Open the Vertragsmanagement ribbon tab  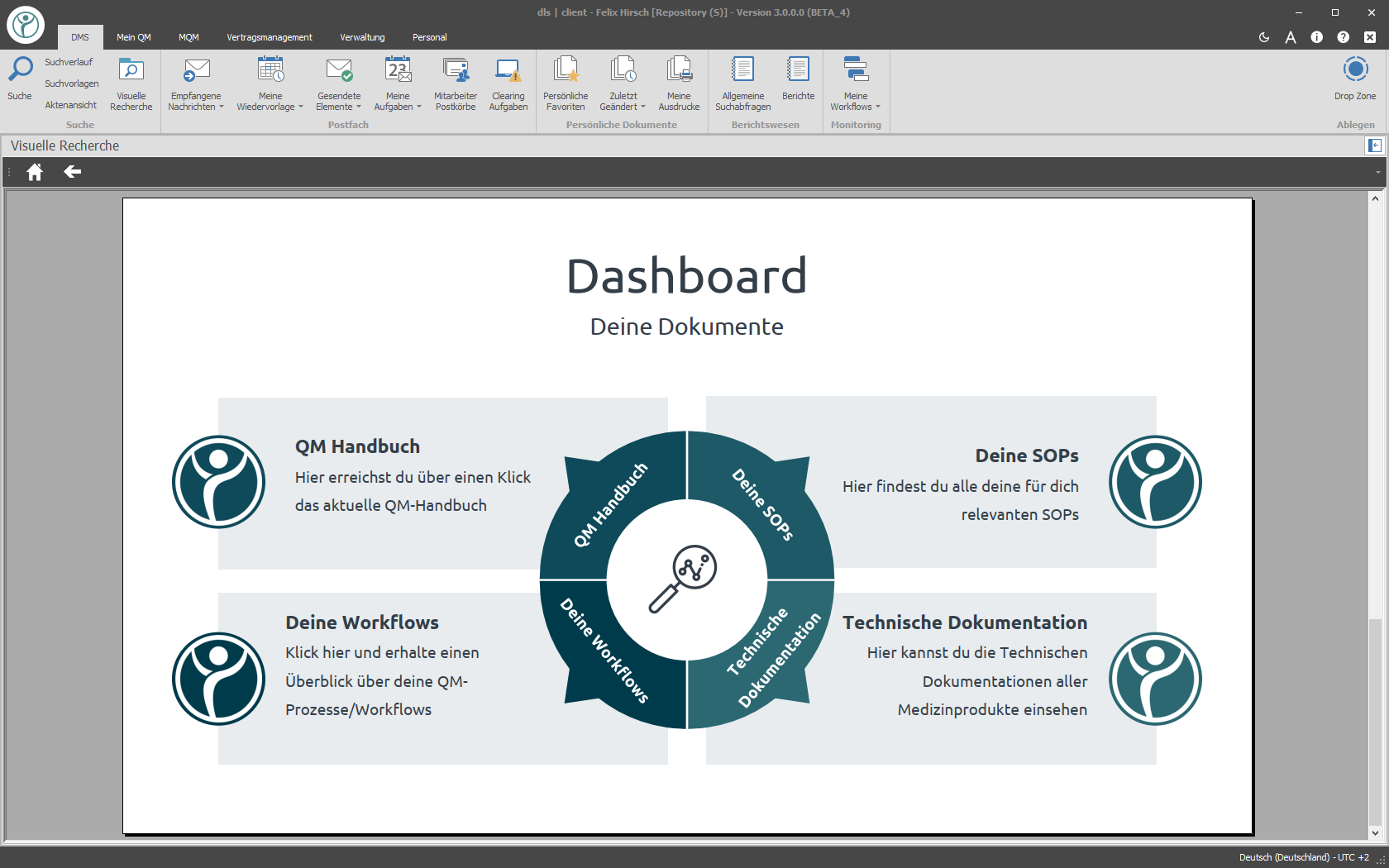pos(269,37)
